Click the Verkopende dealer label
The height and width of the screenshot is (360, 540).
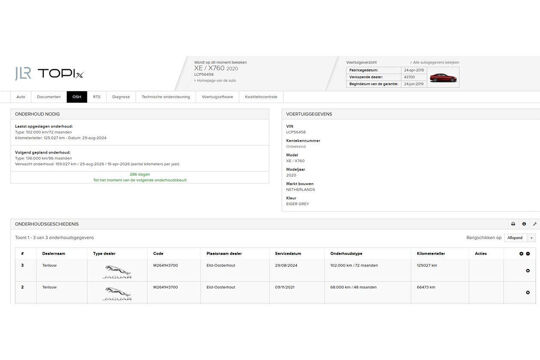coord(366,77)
